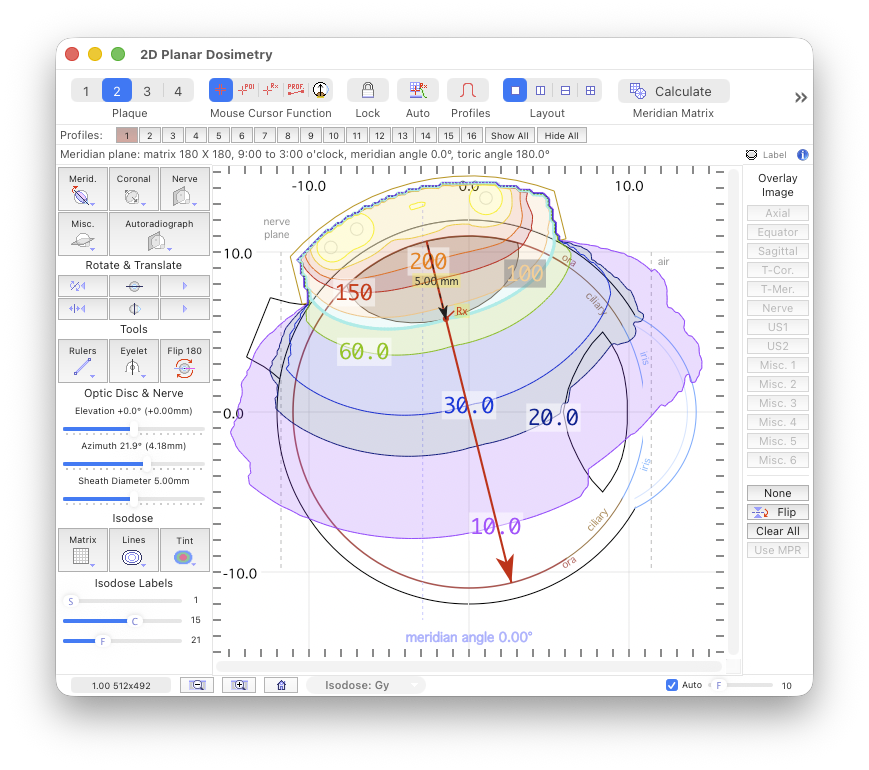Toggle the Auto checkbox in status bar
The image size is (869, 770).
672,685
